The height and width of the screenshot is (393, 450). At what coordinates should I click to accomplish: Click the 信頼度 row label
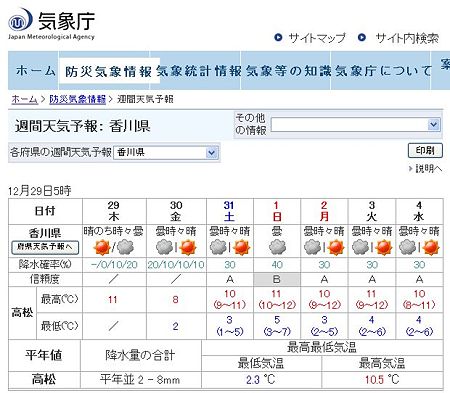(x=45, y=279)
